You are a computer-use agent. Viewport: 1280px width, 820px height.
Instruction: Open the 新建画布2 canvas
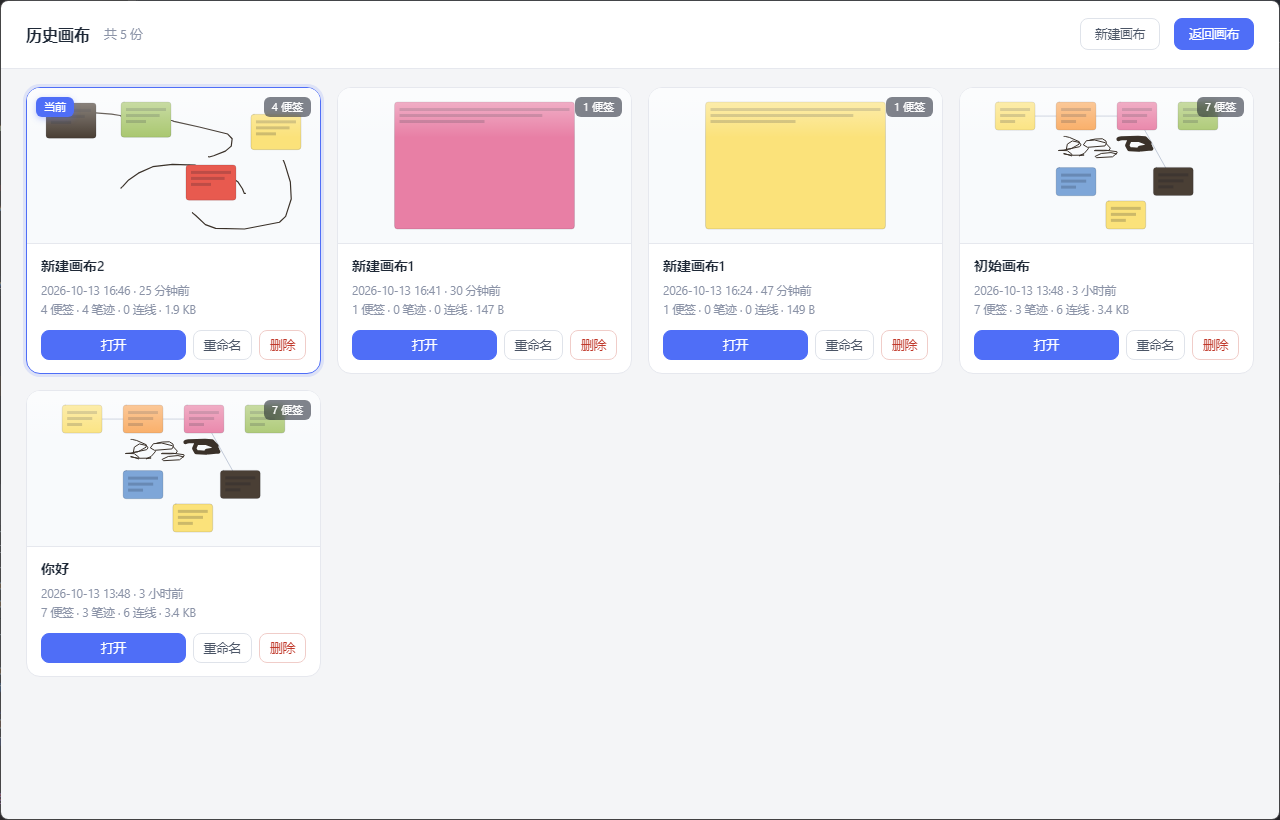(x=113, y=345)
